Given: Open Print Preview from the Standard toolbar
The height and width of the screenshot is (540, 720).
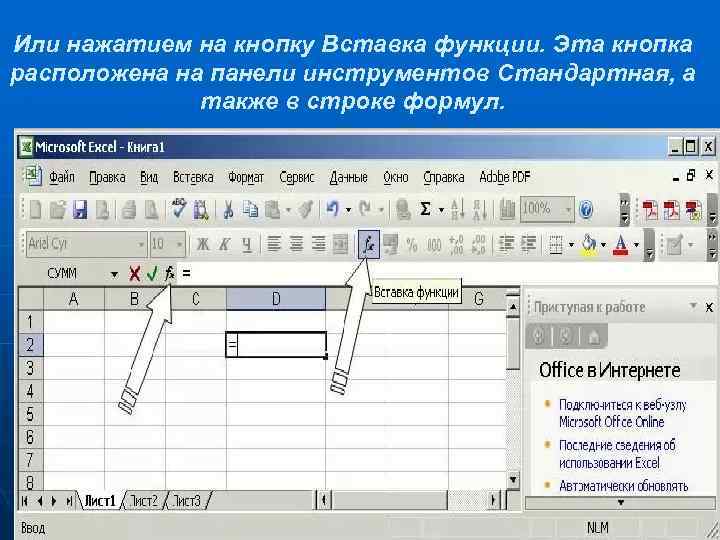Looking at the screenshot, I should [152, 210].
